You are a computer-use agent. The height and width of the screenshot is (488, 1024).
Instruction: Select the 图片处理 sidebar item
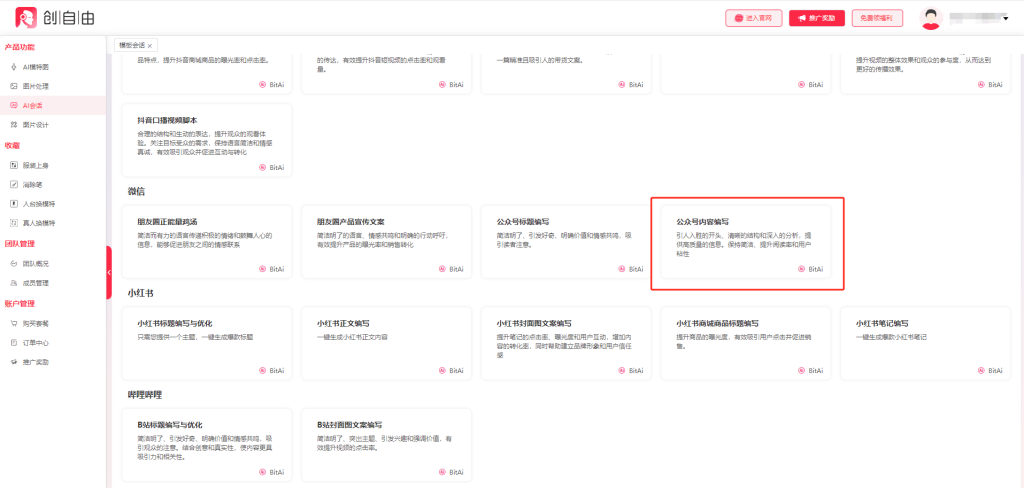pos(34,86)
